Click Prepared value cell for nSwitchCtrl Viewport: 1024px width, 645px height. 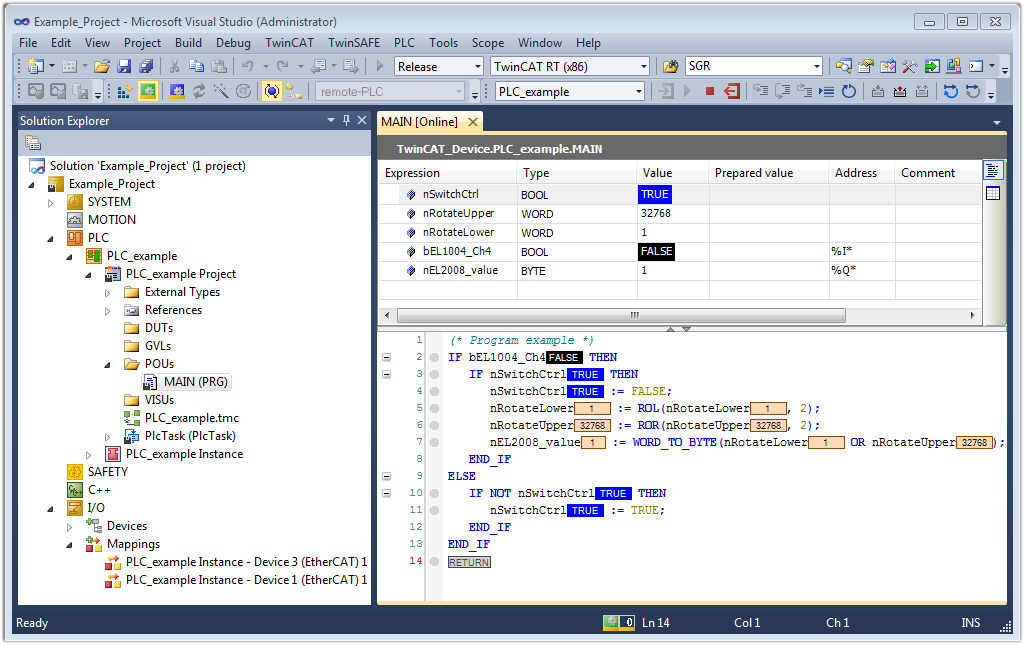click(x=768, y=195)
